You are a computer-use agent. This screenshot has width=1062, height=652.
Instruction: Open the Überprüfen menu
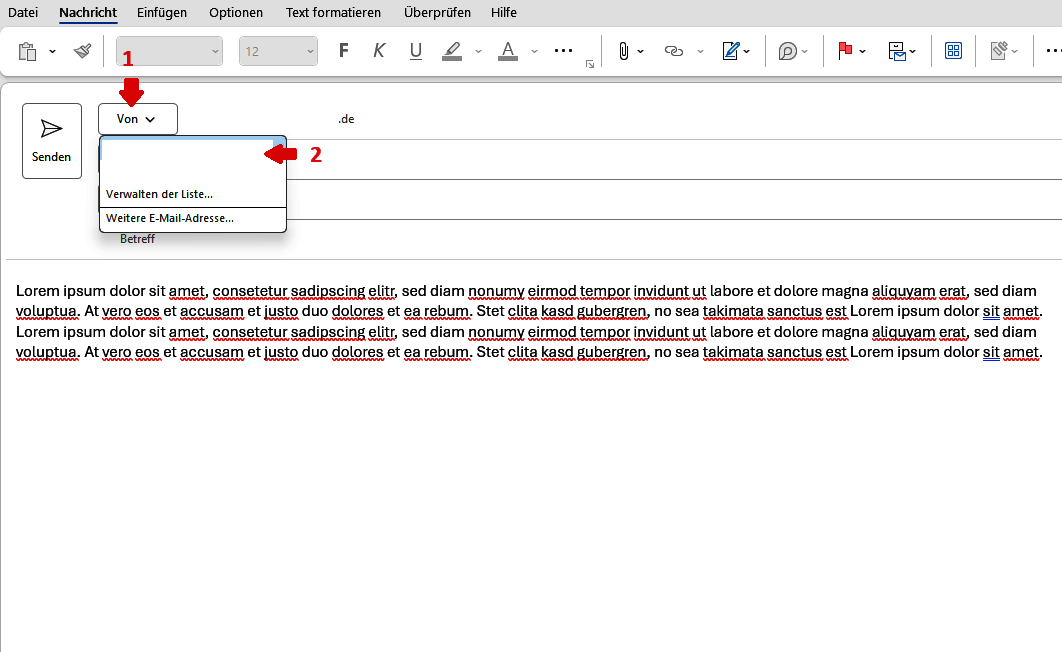(437, 12)
